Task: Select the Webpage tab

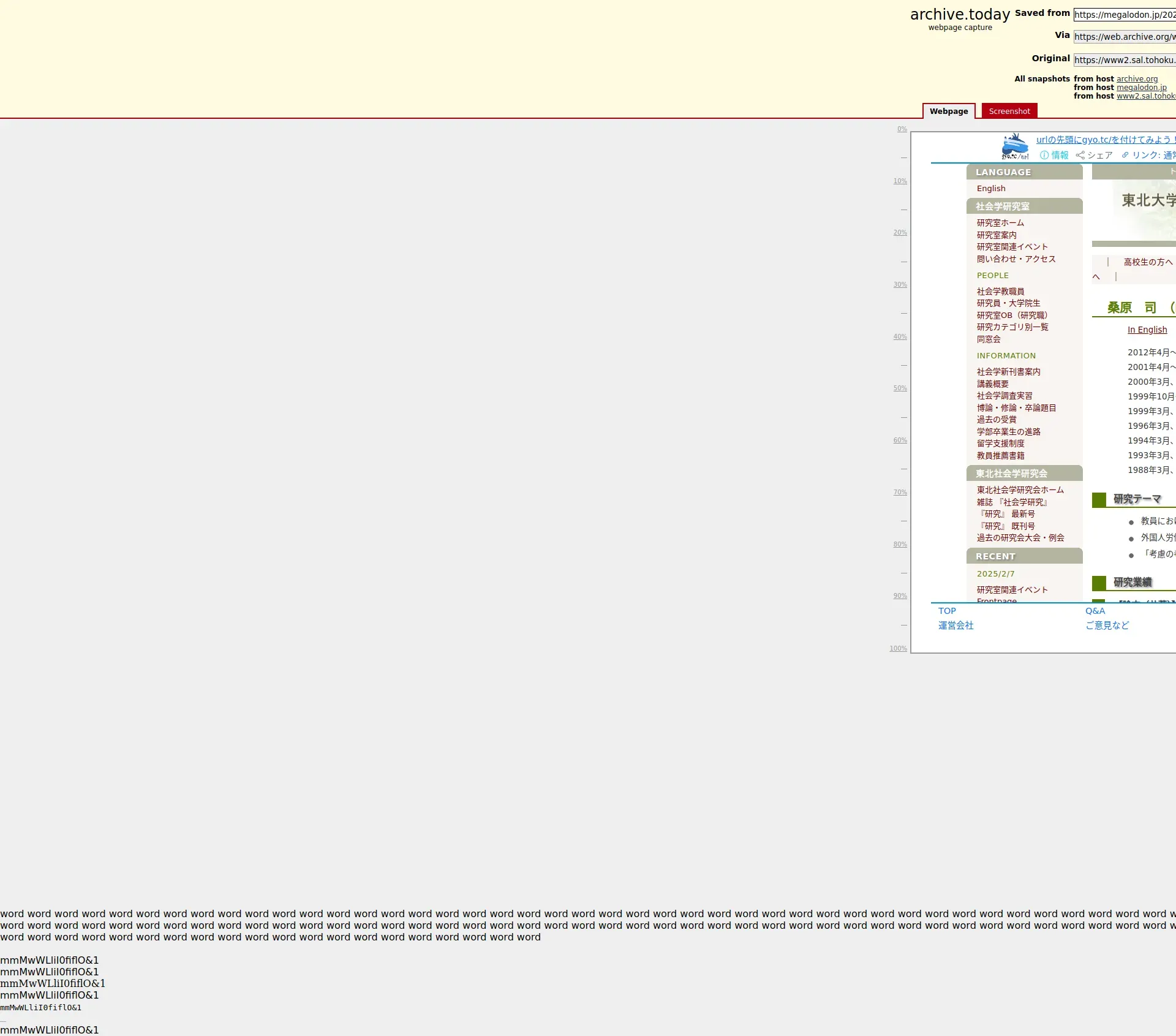Action: [948, 111]
